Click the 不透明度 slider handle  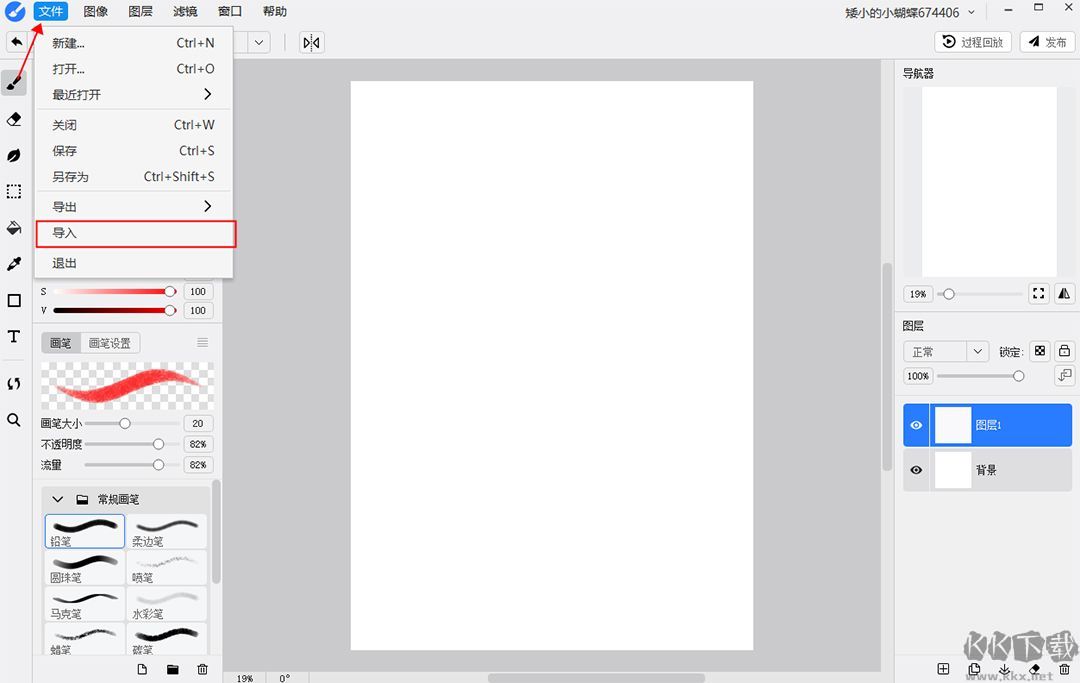pyautogui.click(x=158, y=444)
